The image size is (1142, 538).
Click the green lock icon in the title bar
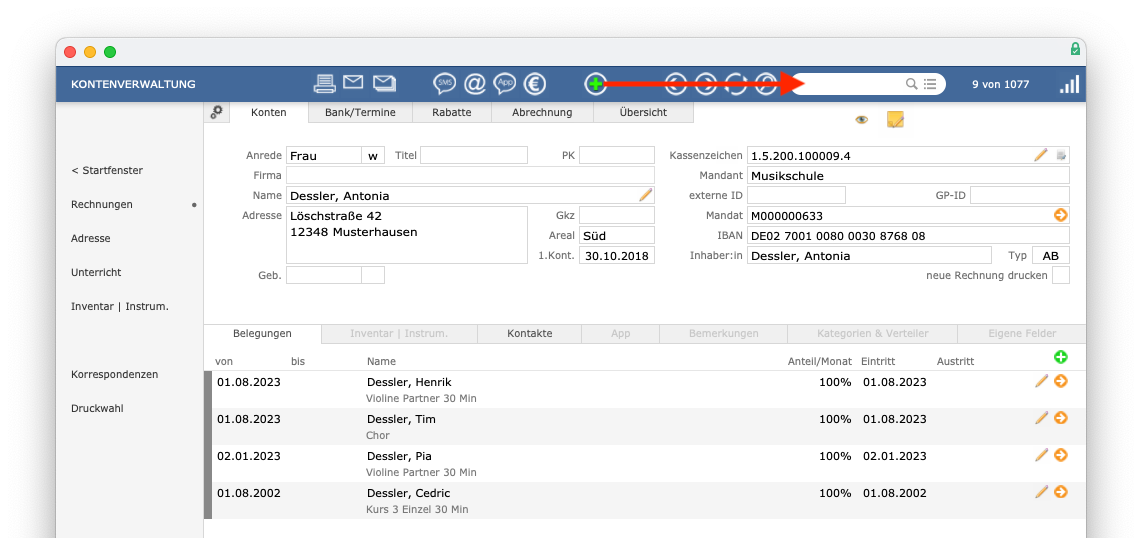pyautogui.click(x=1075, y=49)
